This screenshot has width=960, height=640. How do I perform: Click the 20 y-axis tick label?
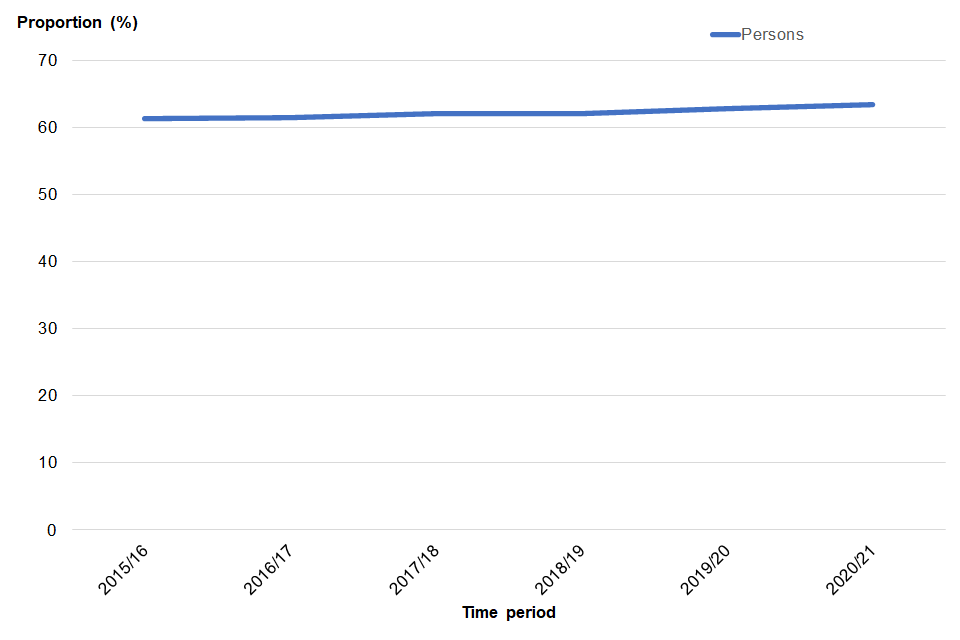[49, 396]
